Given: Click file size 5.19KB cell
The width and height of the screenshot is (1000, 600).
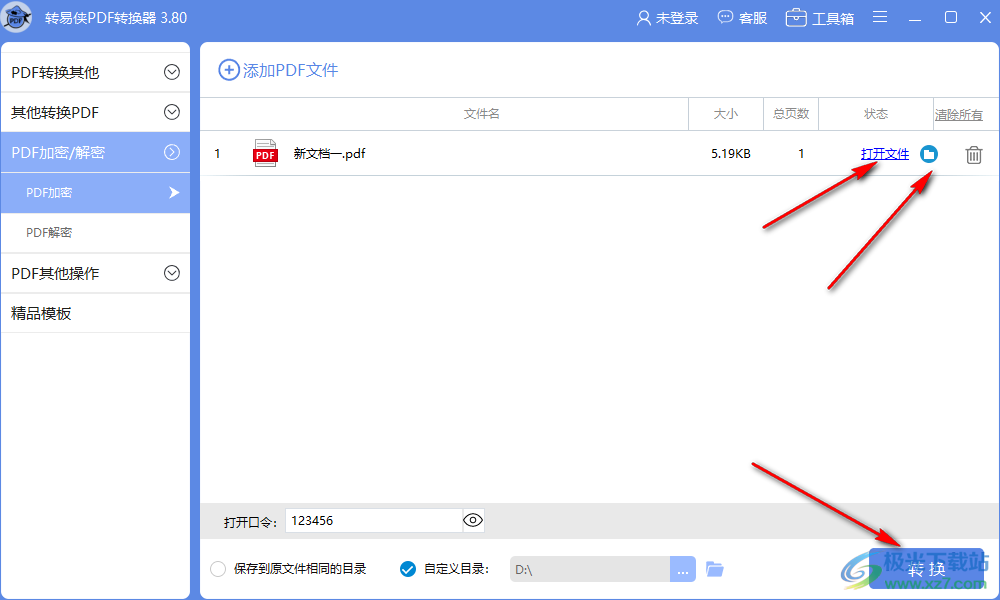Looking at the screenshot, I should click(731, 154).
